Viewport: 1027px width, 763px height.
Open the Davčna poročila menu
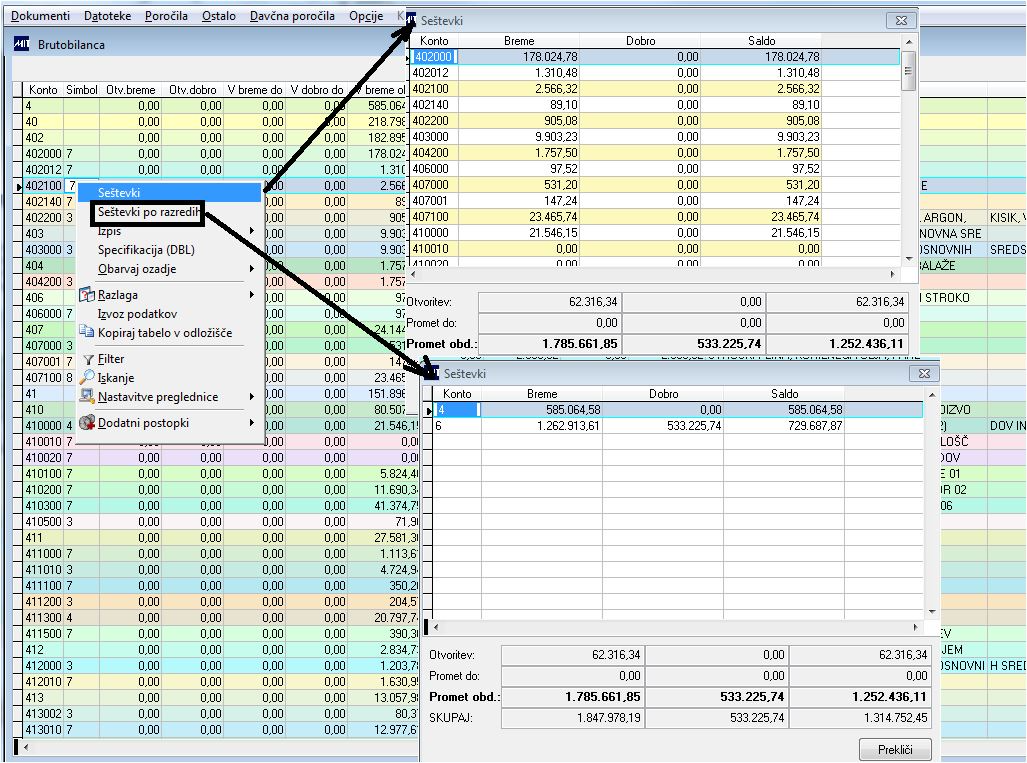(x=292, y=16)
